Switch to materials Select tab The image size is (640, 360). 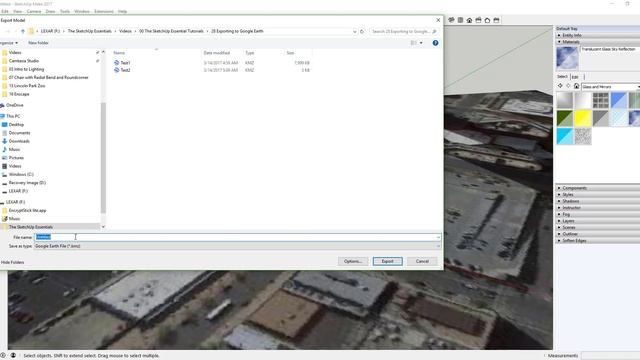[x=562, y=76]
